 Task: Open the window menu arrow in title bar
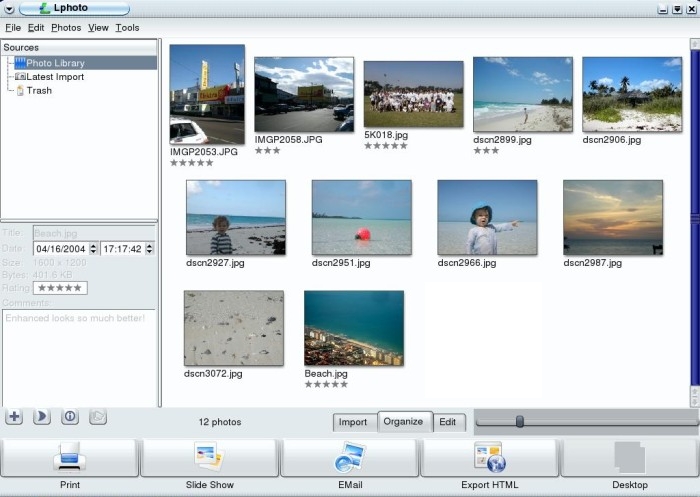pyautogui.click(x=9, y=8)
